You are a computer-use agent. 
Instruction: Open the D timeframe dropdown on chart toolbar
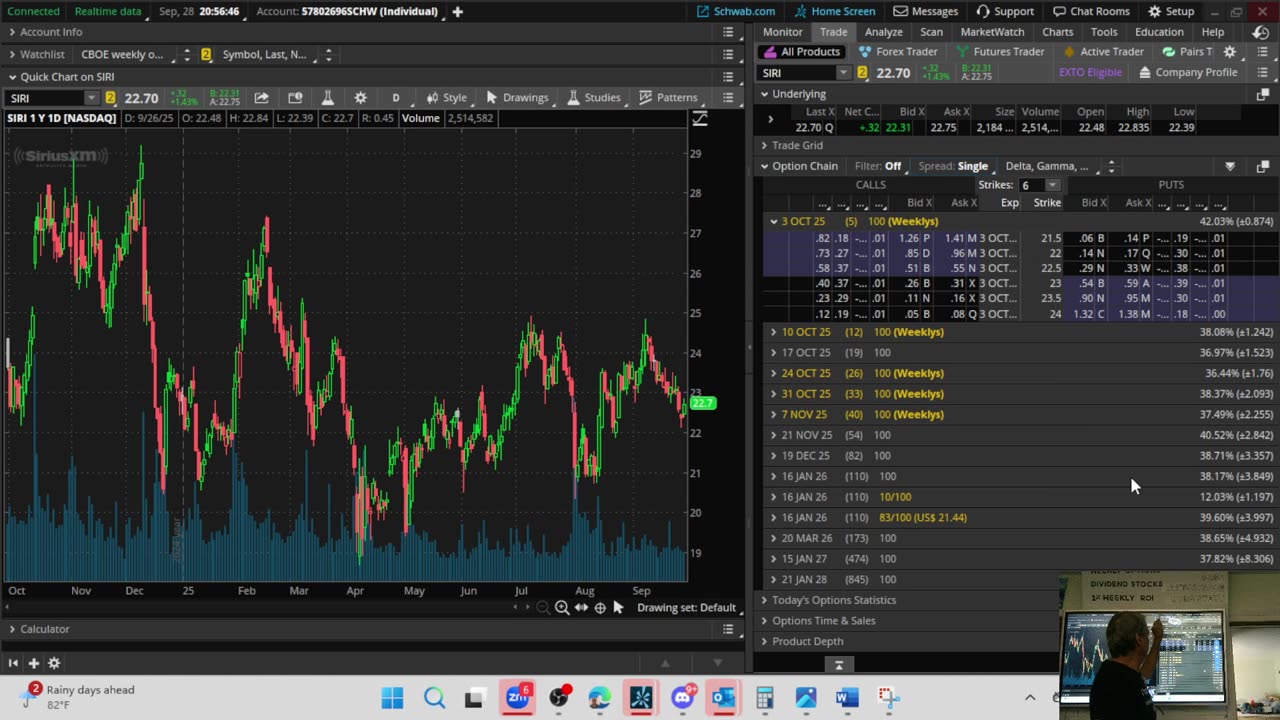click(x=395, y=98)
